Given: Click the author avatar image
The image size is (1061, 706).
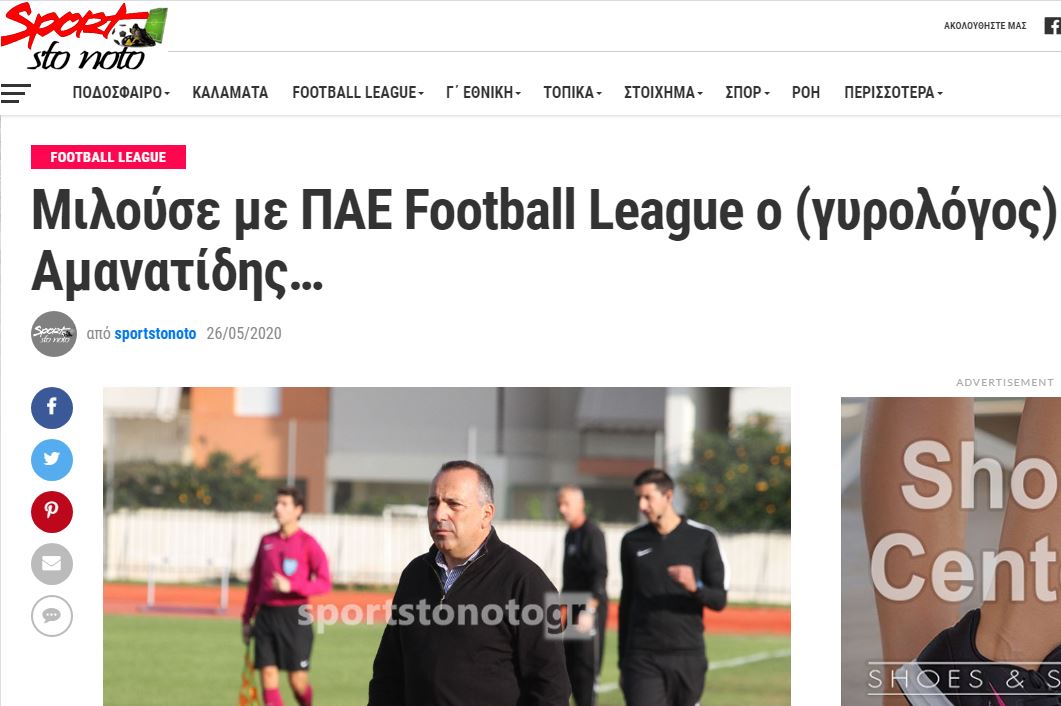Looking at the screenshot, I should pyautogui.click(x=54, y=334).
